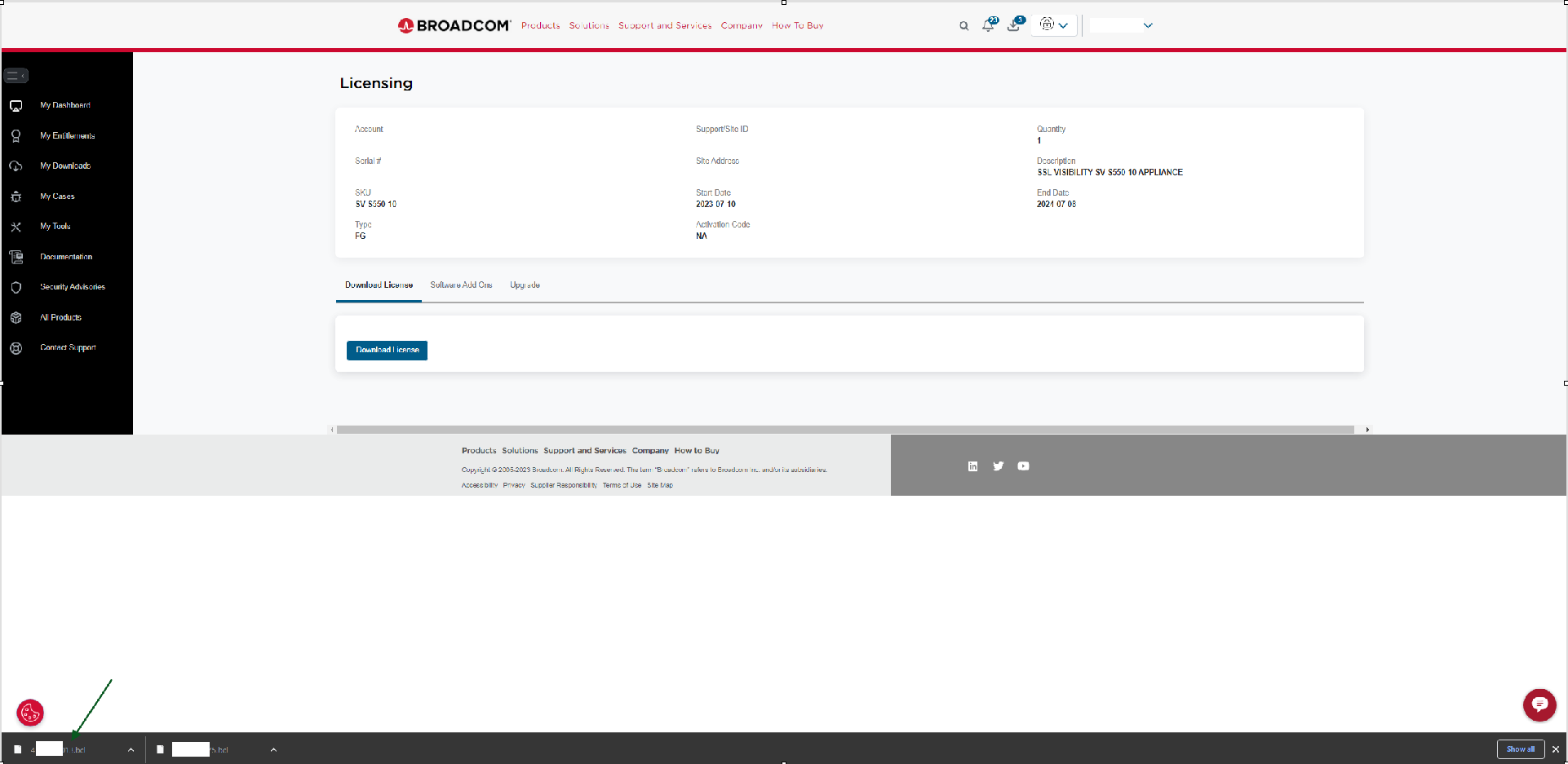The width and height of the screenshot is (1568, 764).
Task: Click the scrollbar right arrow
Action: (1367, 430)
